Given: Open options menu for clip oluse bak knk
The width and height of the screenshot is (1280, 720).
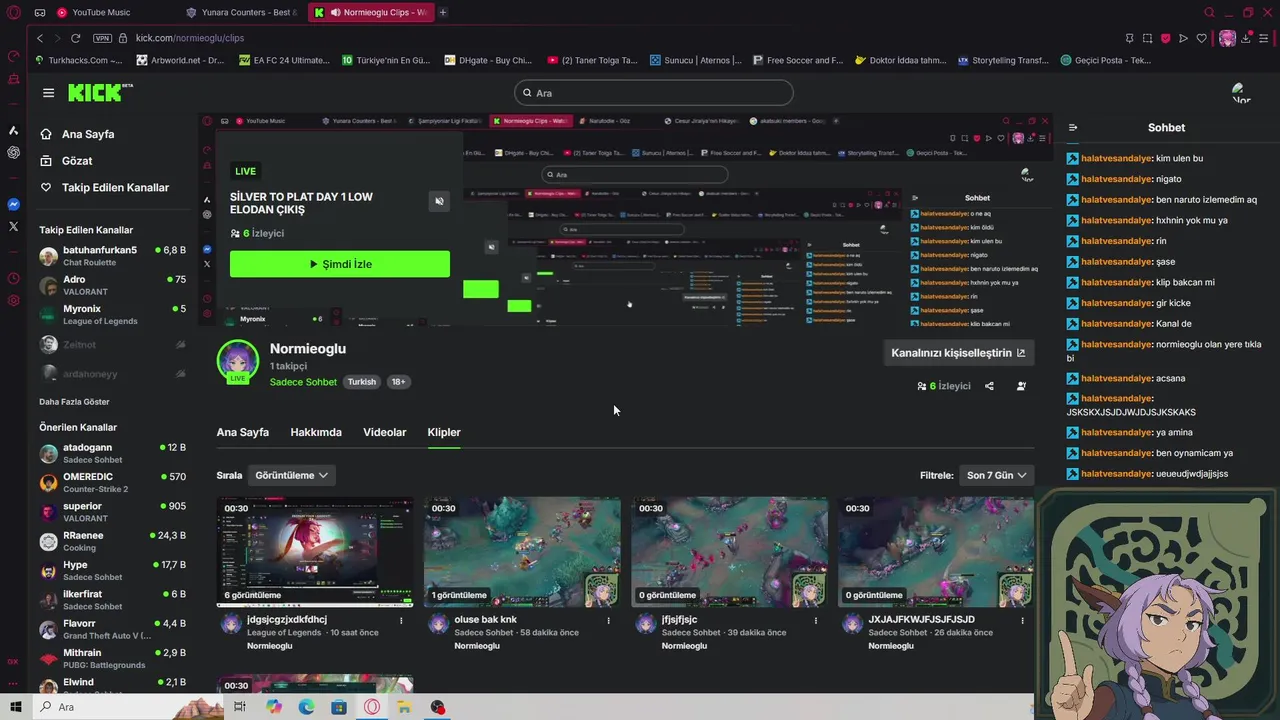Looking at the screenshot, I should 608,620.
